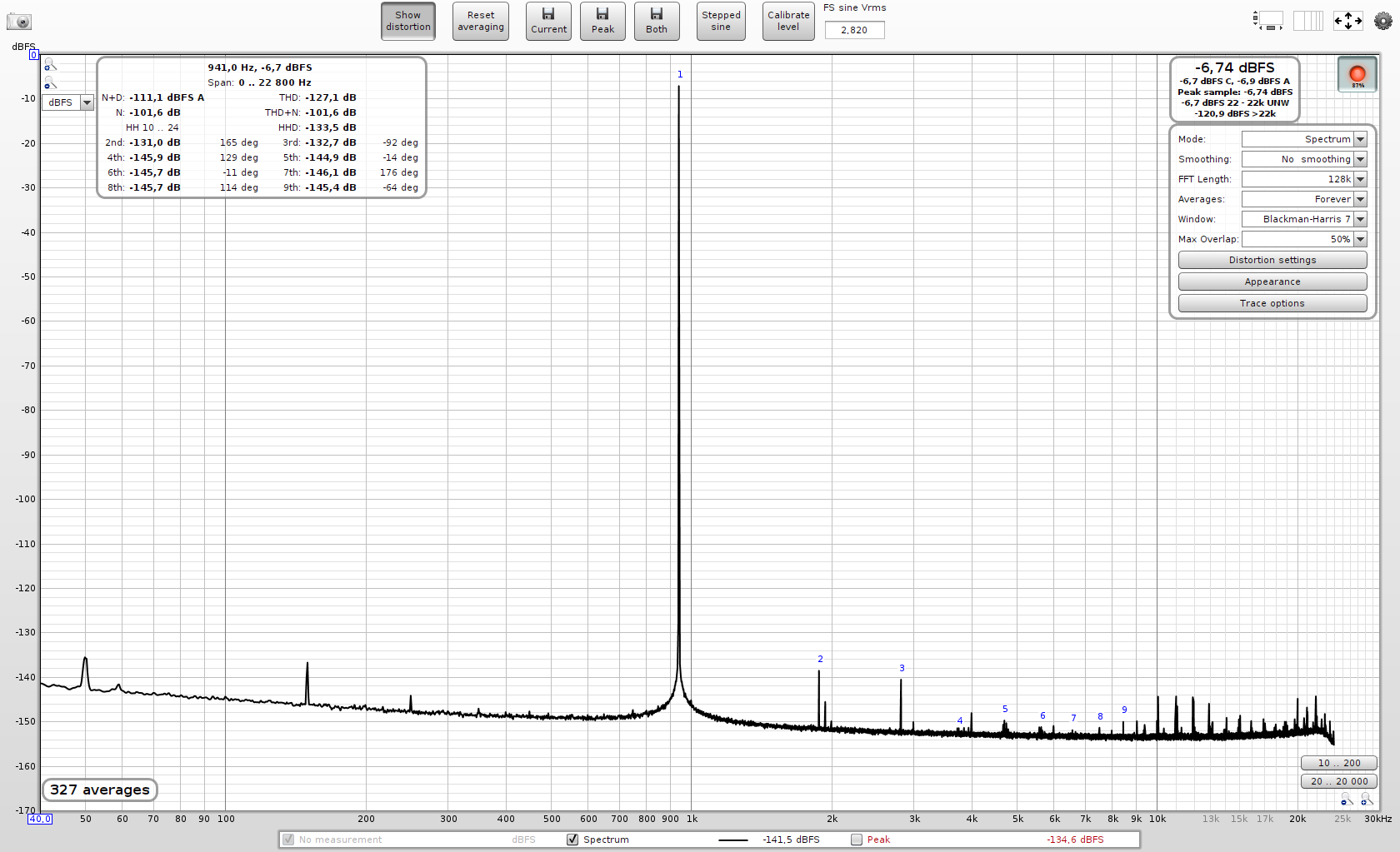Edit the top axis limit 0 box
Screen dimensions: 1400x852
point(34,55)
